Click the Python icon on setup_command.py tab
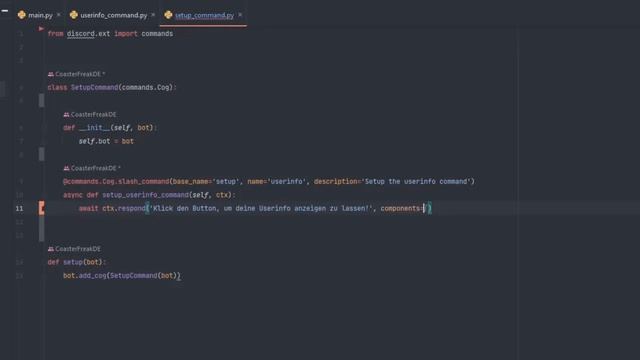Screen dimensions: 640x360 [x=168, y=15]
